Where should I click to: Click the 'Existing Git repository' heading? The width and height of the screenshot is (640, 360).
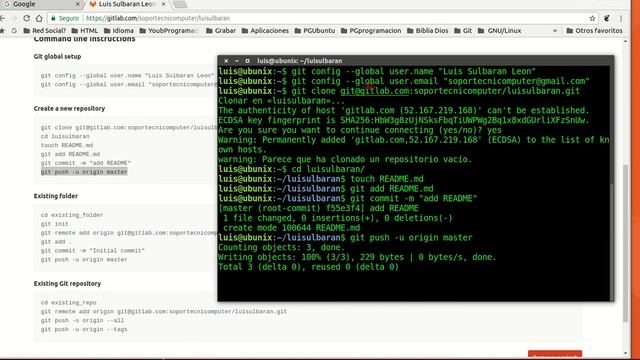click(67, 284)
